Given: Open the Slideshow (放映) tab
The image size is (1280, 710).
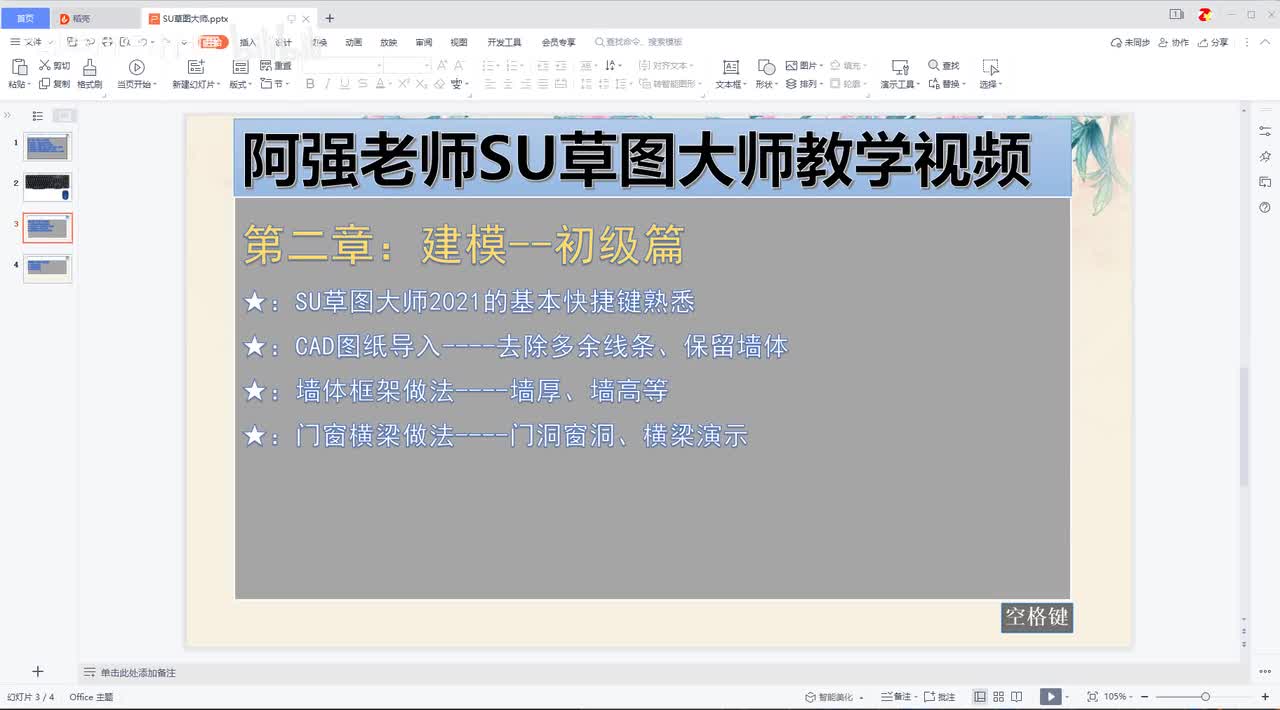Looking at the screenshot, I should [x=388, y=42].
